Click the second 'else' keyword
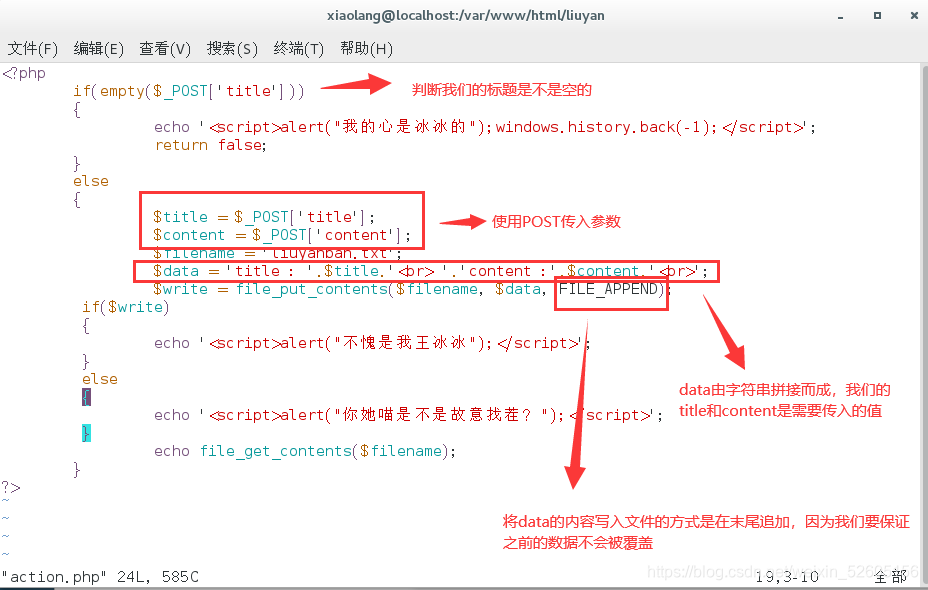 pos(100,379)
